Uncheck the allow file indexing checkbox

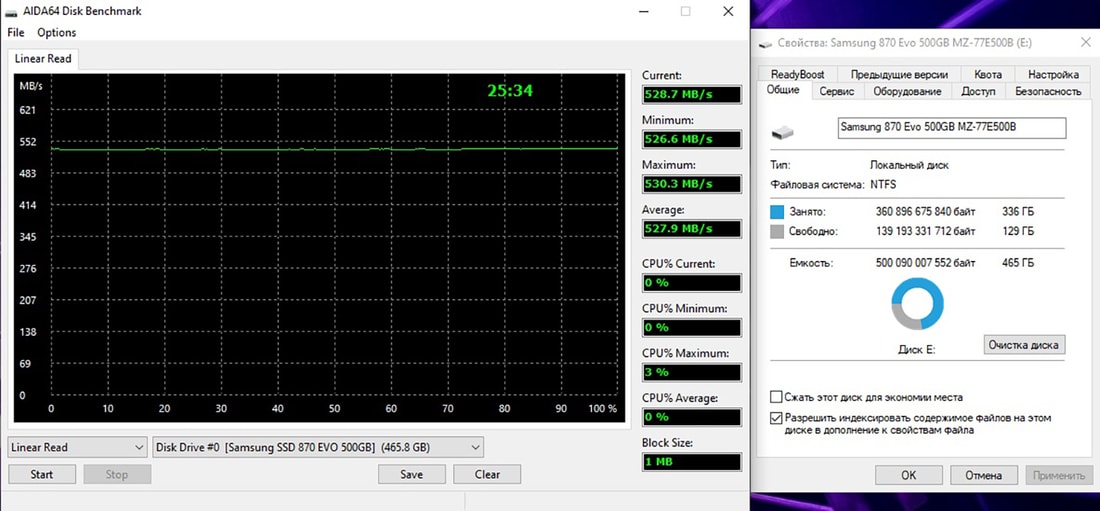(777, 418)
